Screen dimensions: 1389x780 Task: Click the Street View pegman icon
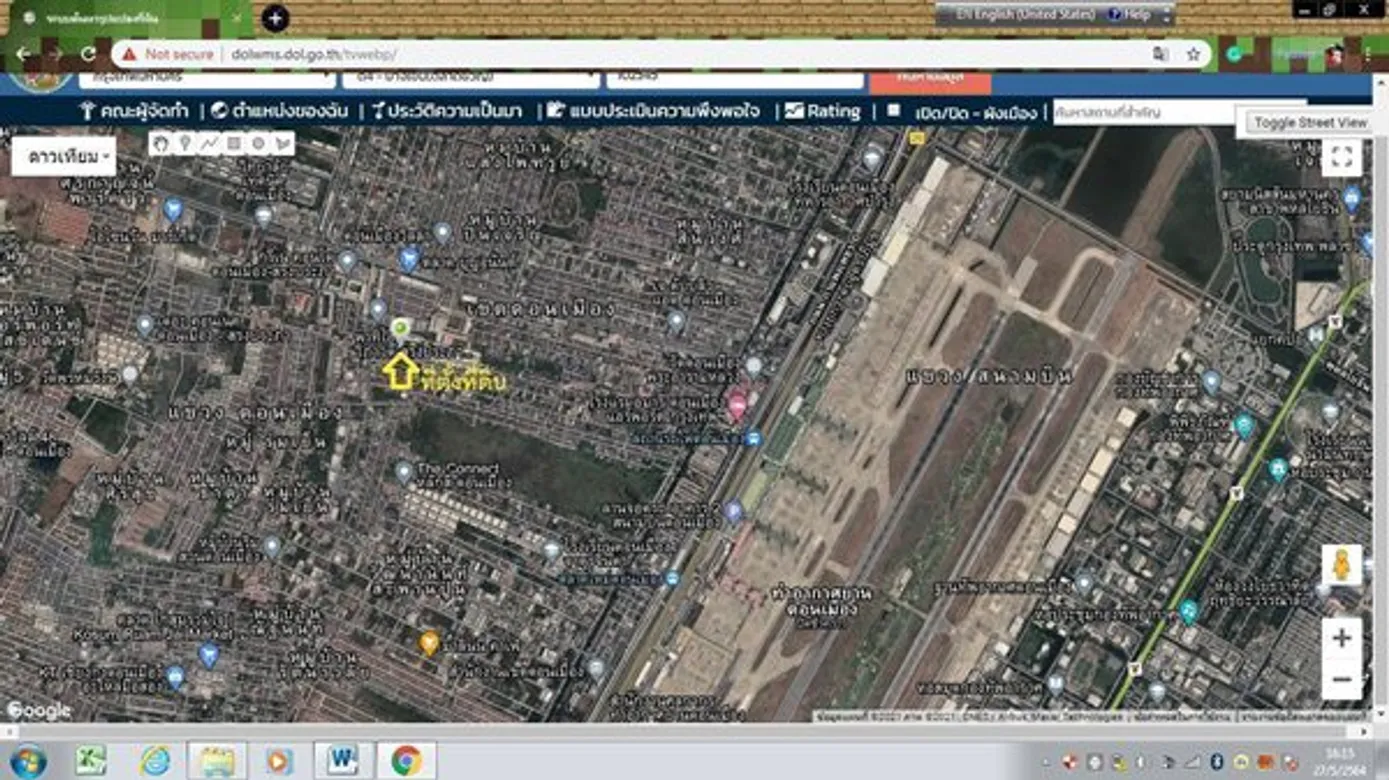click(x=1341, y=566)
